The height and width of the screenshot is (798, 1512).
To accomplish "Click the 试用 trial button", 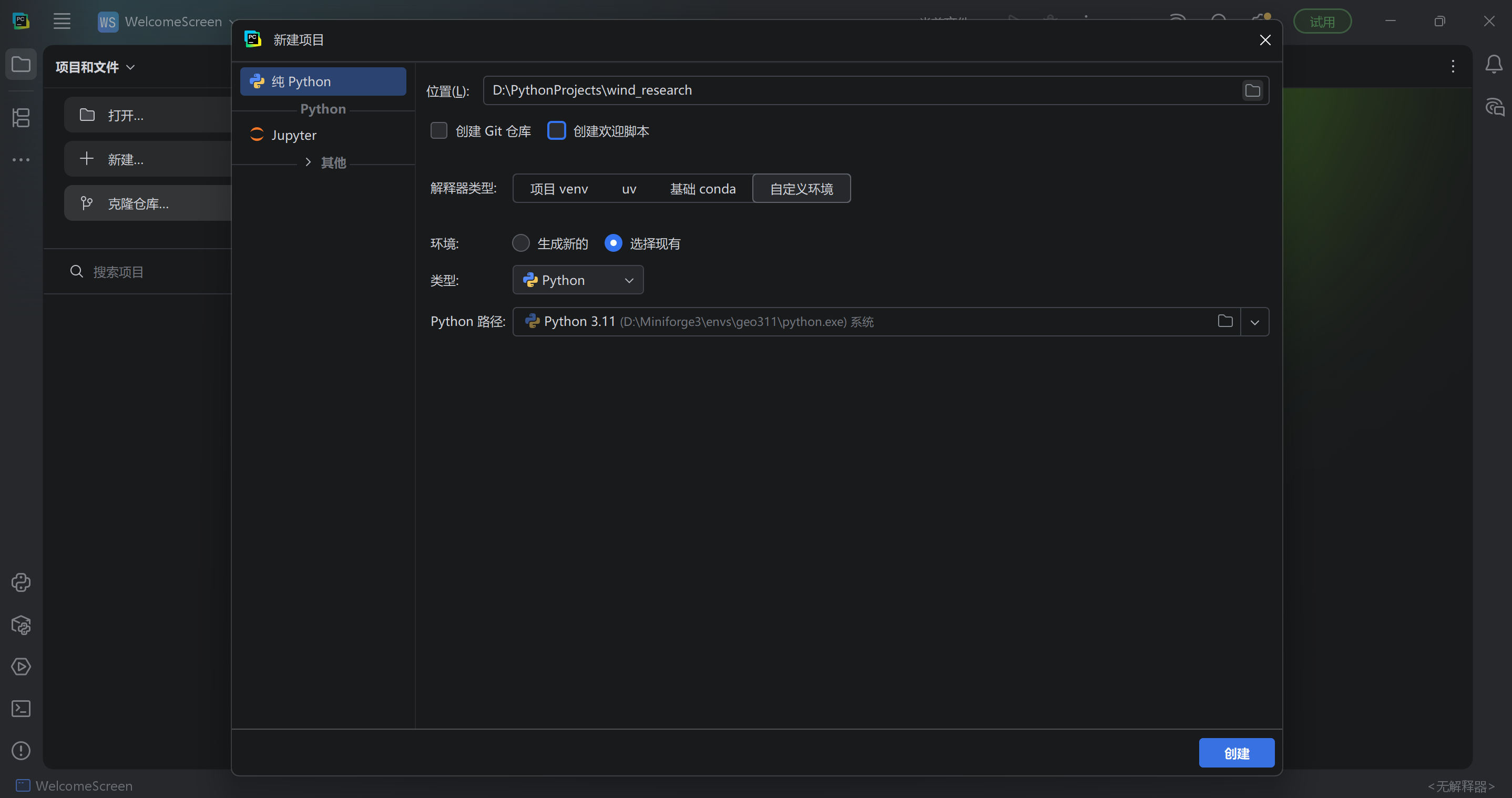I will (1322, 22).
